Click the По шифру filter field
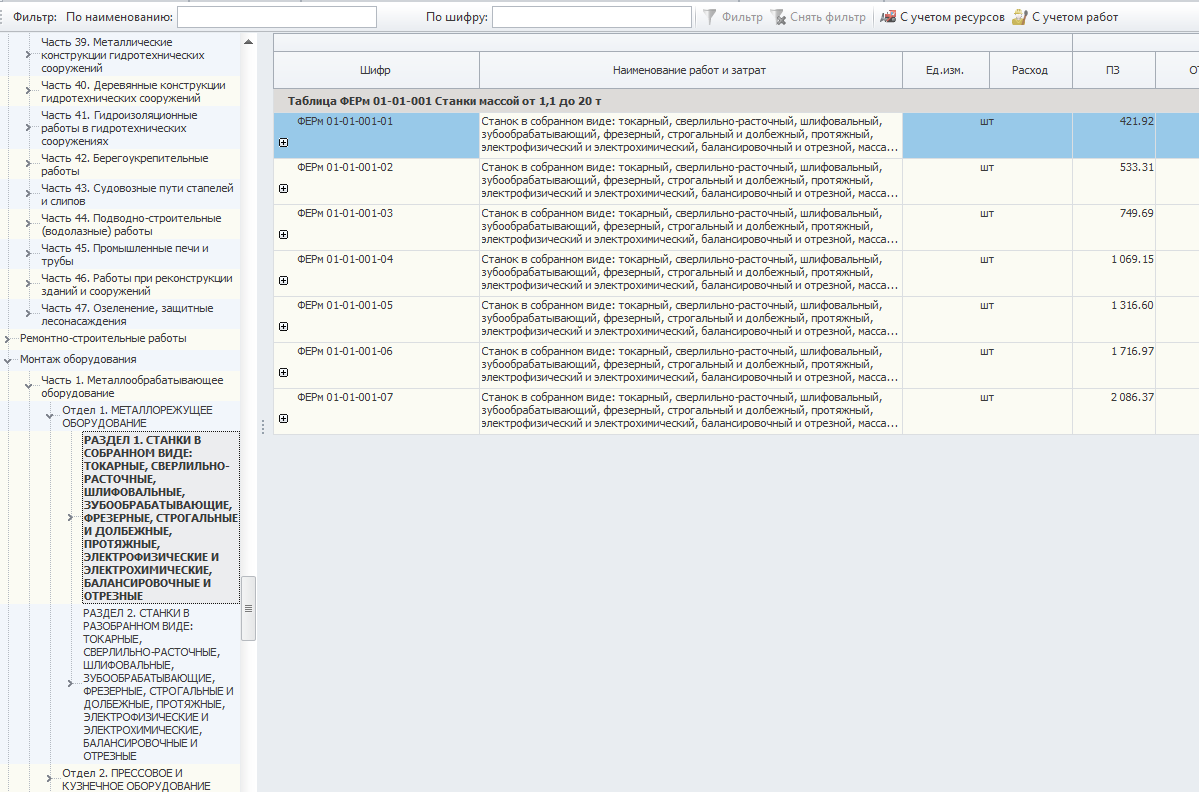The image size is (1199, 792). (x=592, y=17)
